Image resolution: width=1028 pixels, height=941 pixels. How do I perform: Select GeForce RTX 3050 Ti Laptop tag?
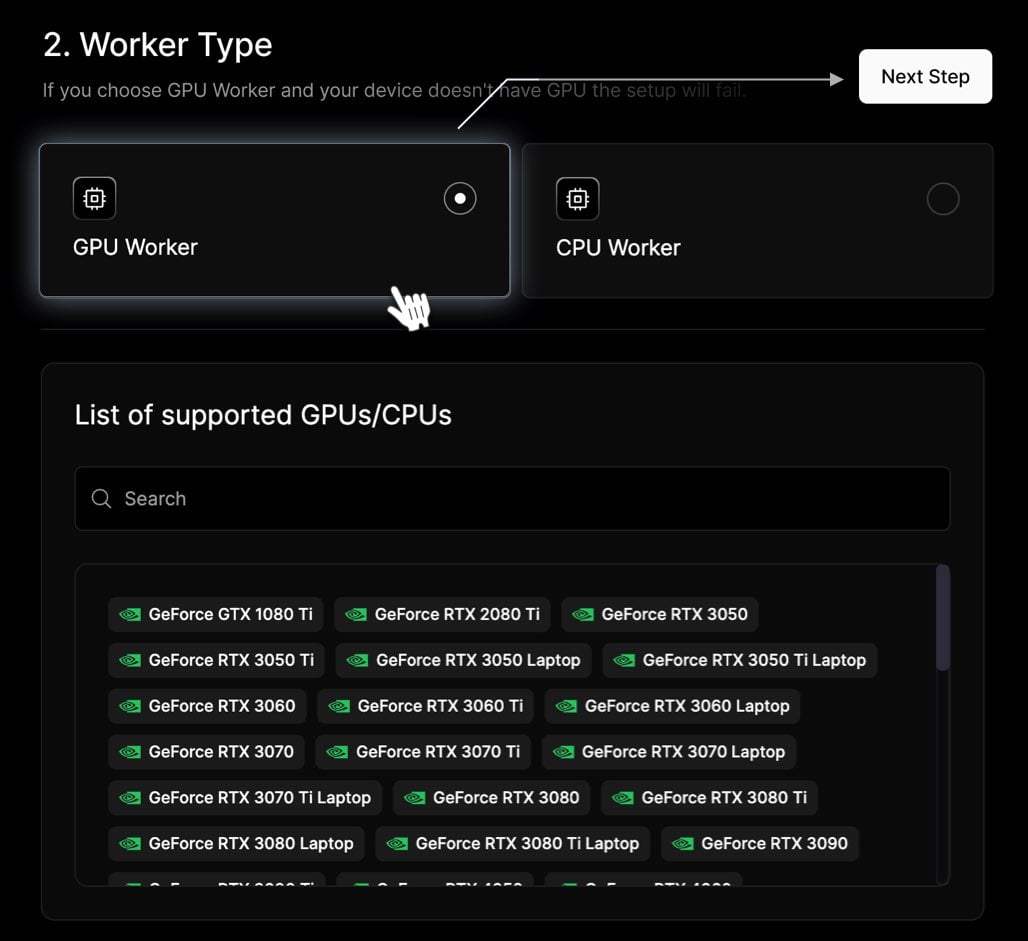point(740,660)
